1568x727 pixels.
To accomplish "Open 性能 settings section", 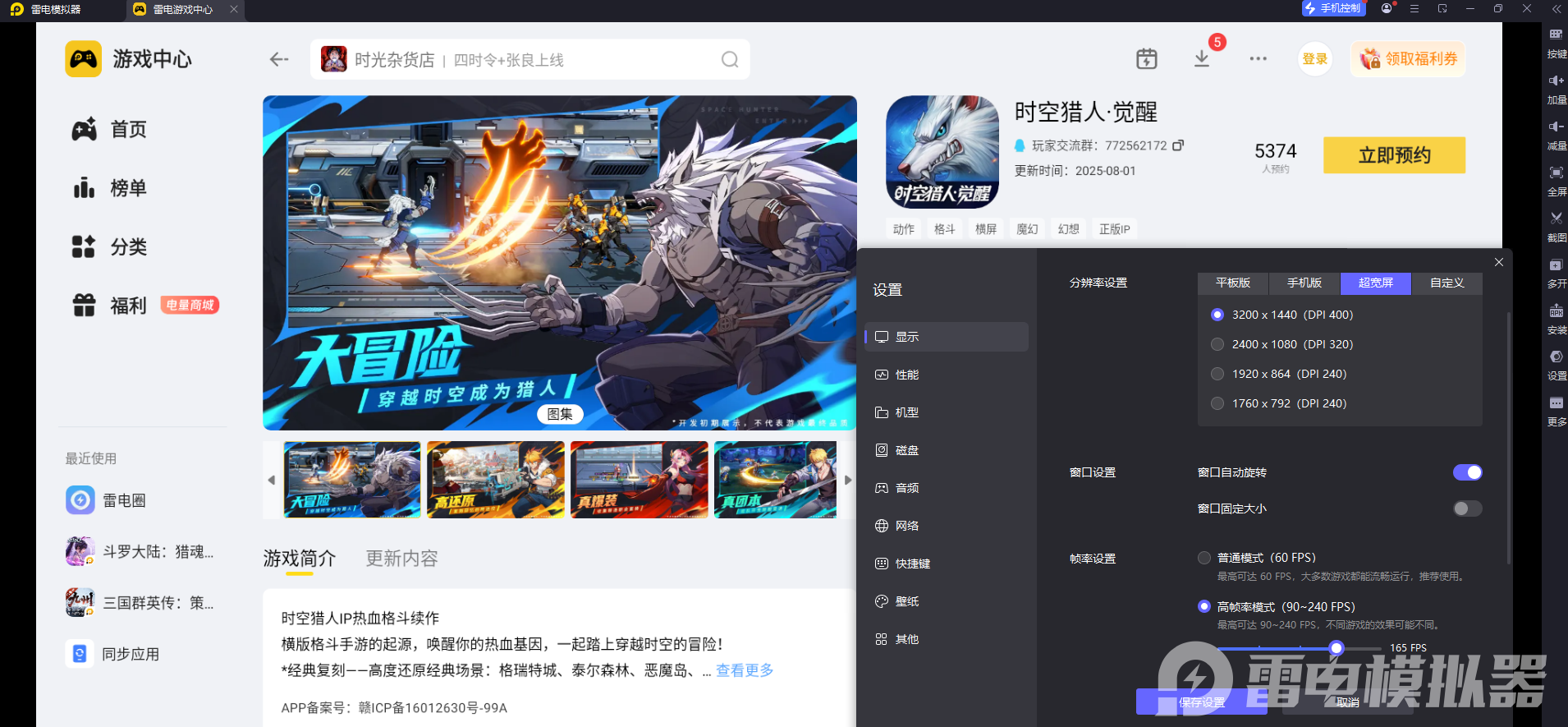I will click(947, 375).
